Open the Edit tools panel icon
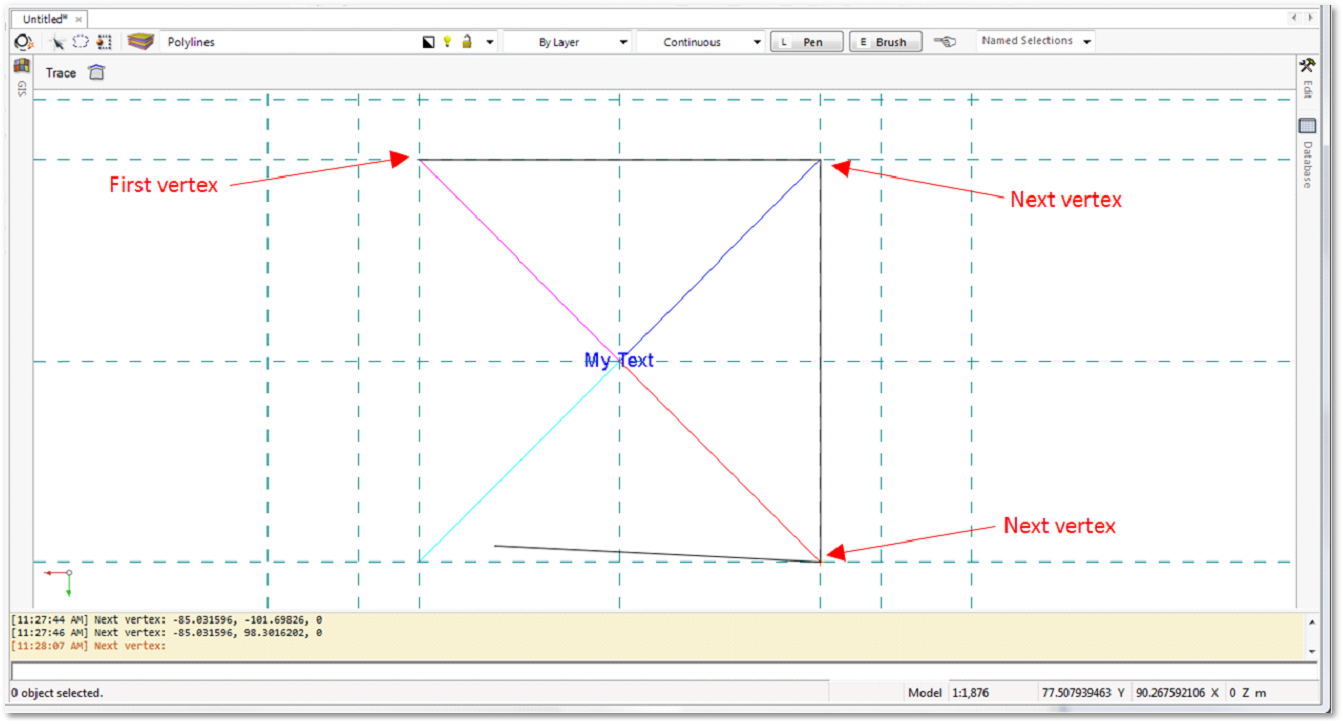 pyautogui.click(x=1307, y=65)
